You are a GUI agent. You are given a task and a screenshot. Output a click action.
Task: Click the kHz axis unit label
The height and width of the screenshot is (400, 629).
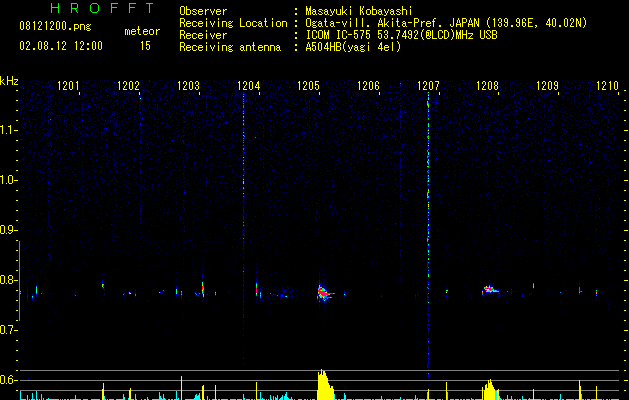click(9, 81)
